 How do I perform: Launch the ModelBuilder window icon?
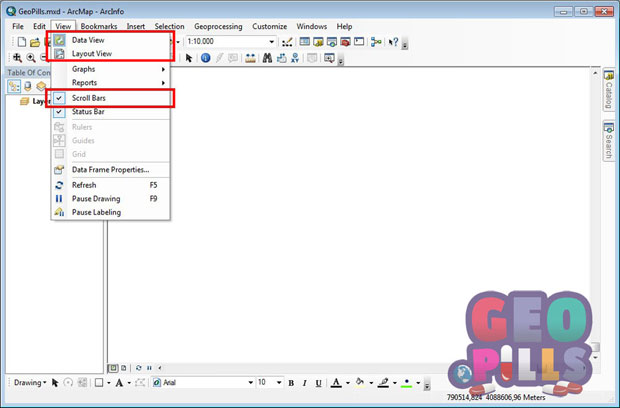click(x=376, y=42)
